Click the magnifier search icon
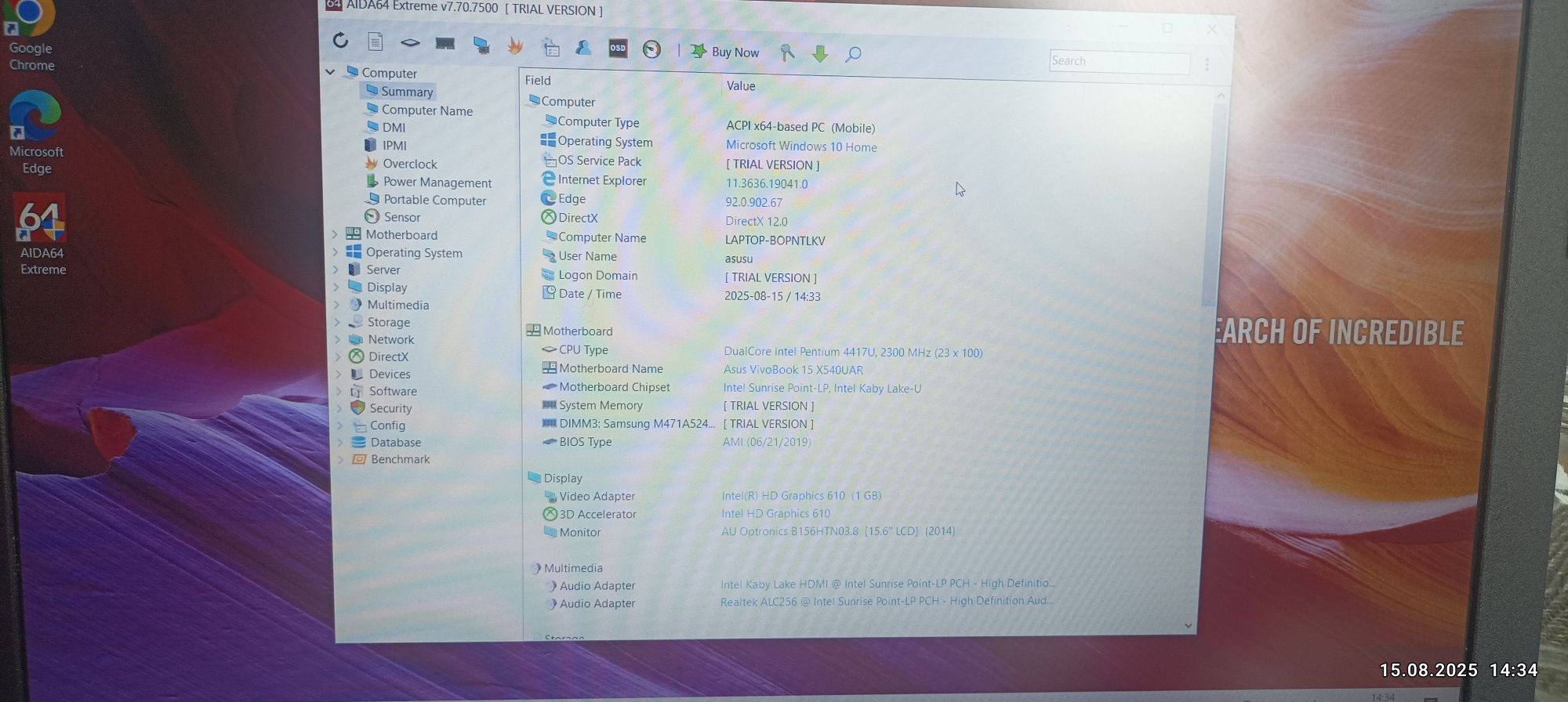Screen dimensions: 1568x702 [x=854, y=54]
